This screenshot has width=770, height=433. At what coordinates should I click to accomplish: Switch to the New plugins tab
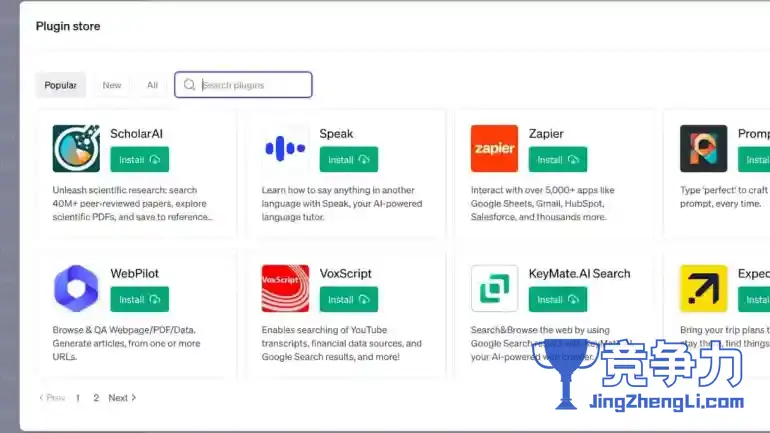click(112, 85)
